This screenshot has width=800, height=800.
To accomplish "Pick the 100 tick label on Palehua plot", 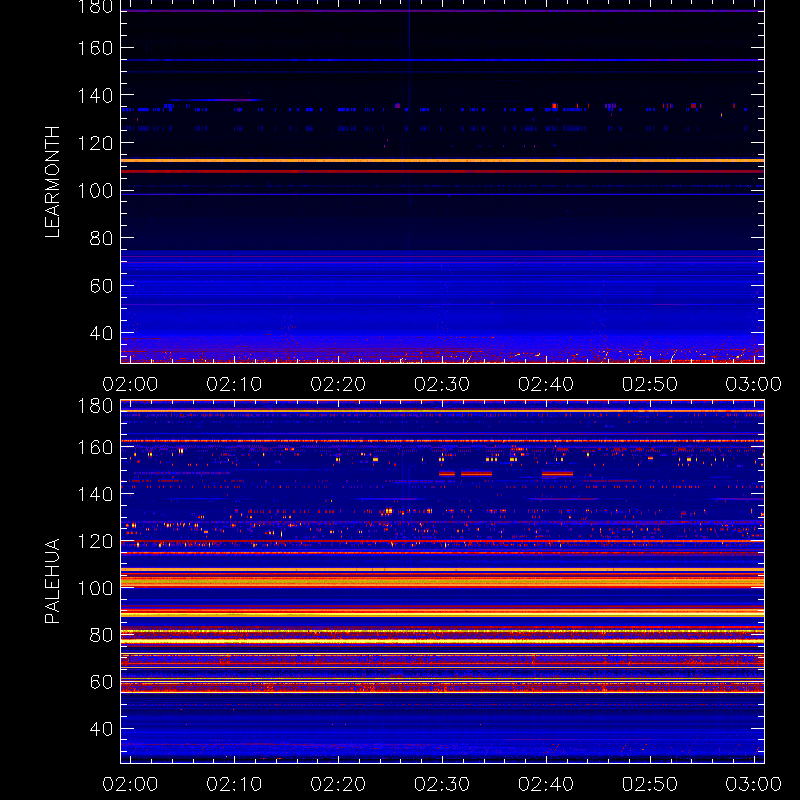I will pos(95,588).
